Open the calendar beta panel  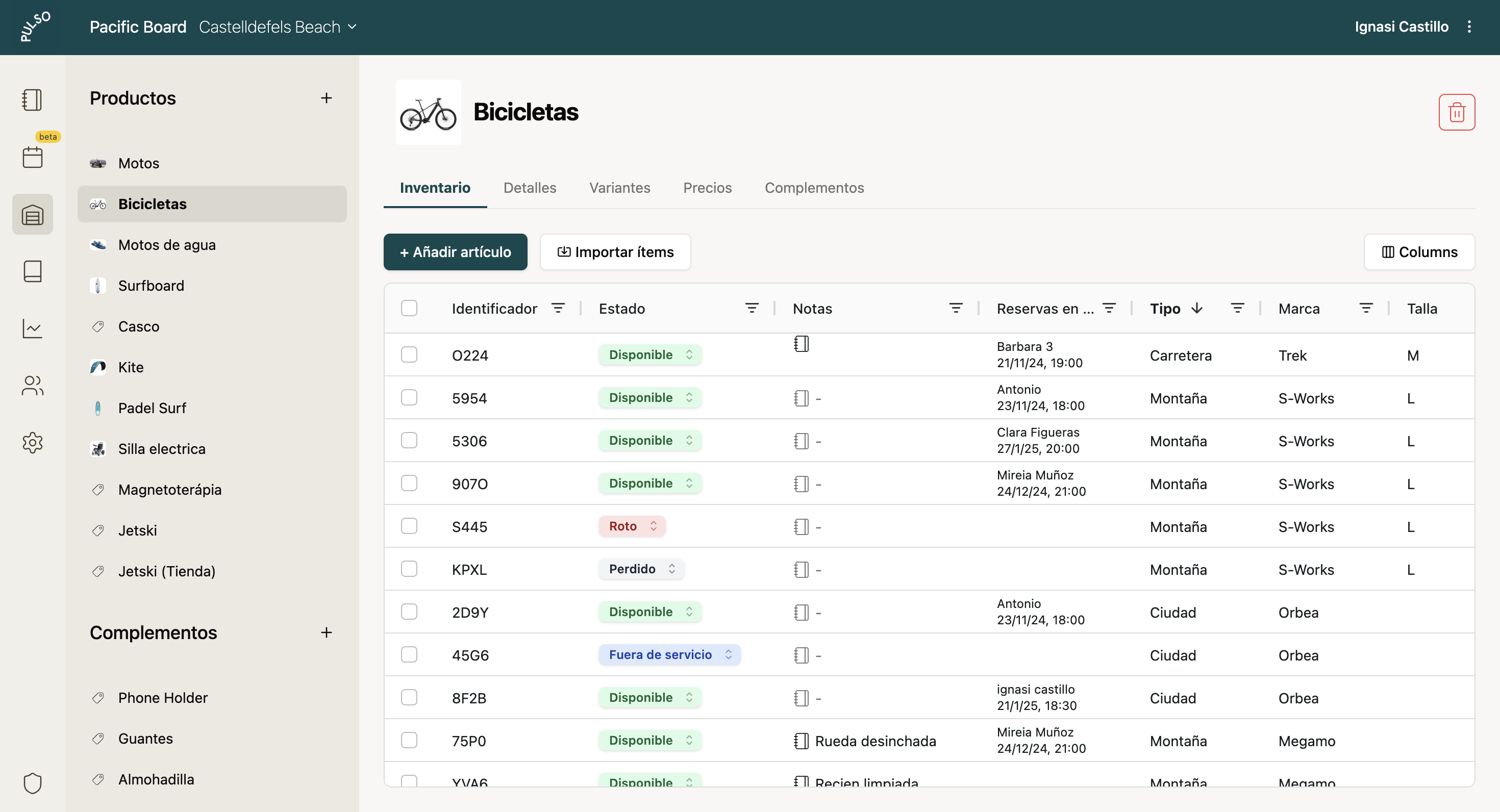pos(32,156)
